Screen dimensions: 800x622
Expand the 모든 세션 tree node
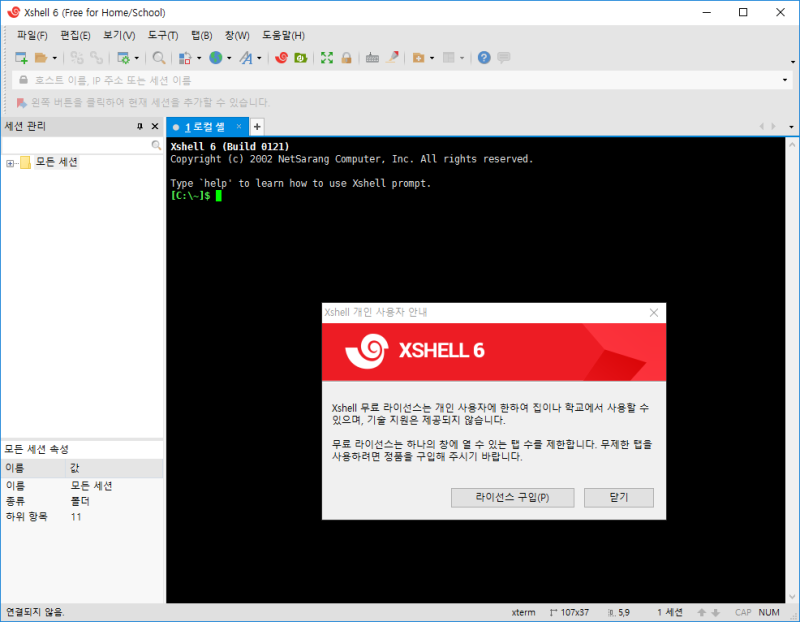click(x=10, y=163)
